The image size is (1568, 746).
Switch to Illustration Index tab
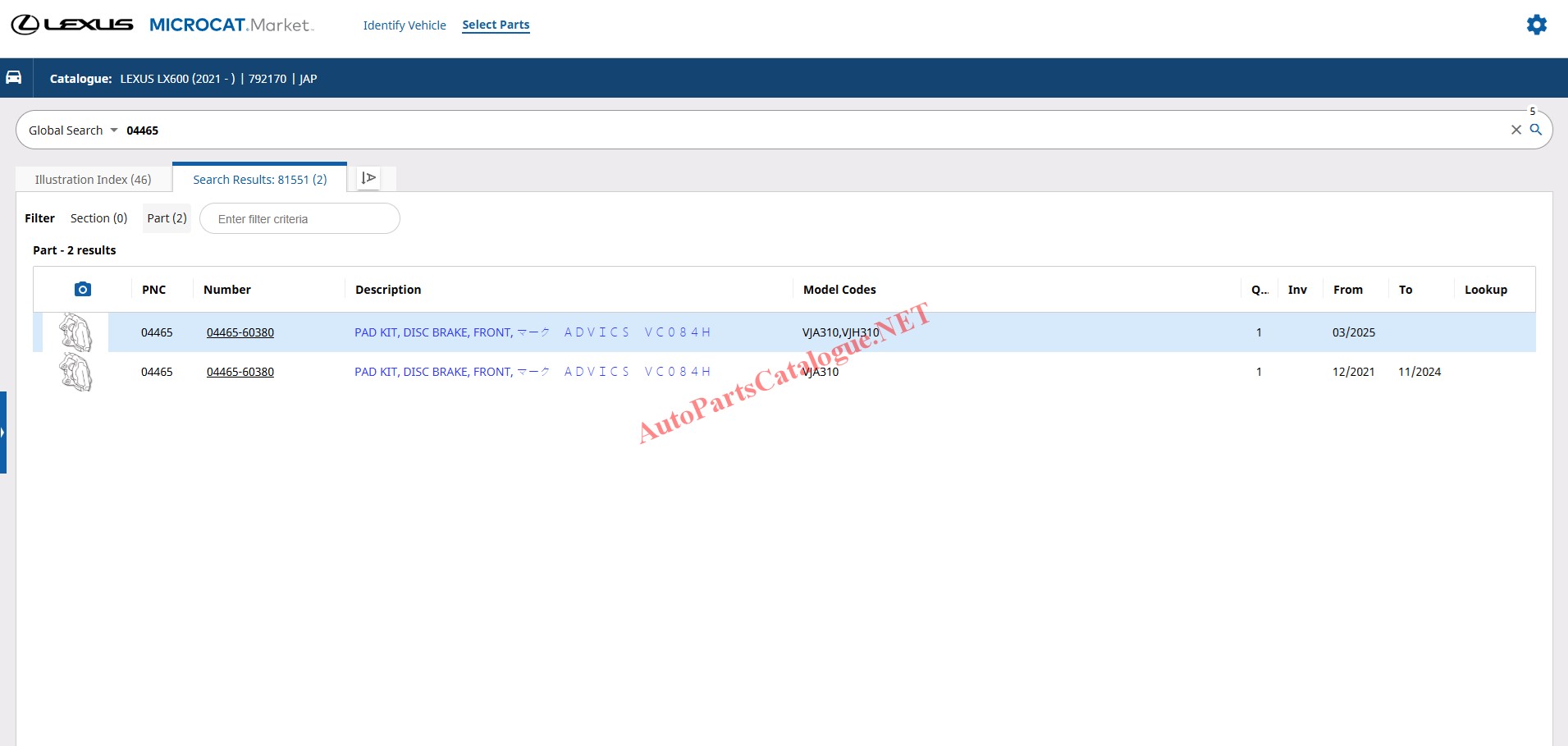pyautogui.click(x=93, y=179)
